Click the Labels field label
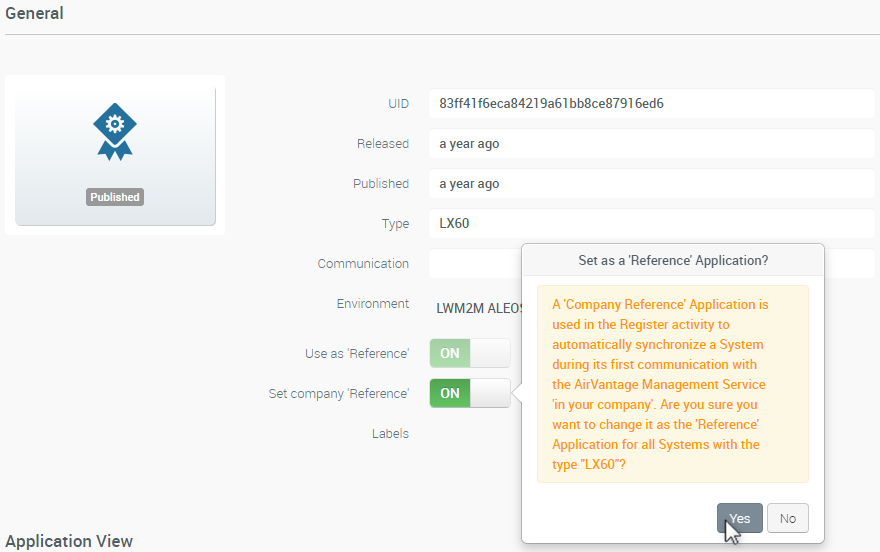The width and height of the screenshot is (880, 552). point(390,434)
